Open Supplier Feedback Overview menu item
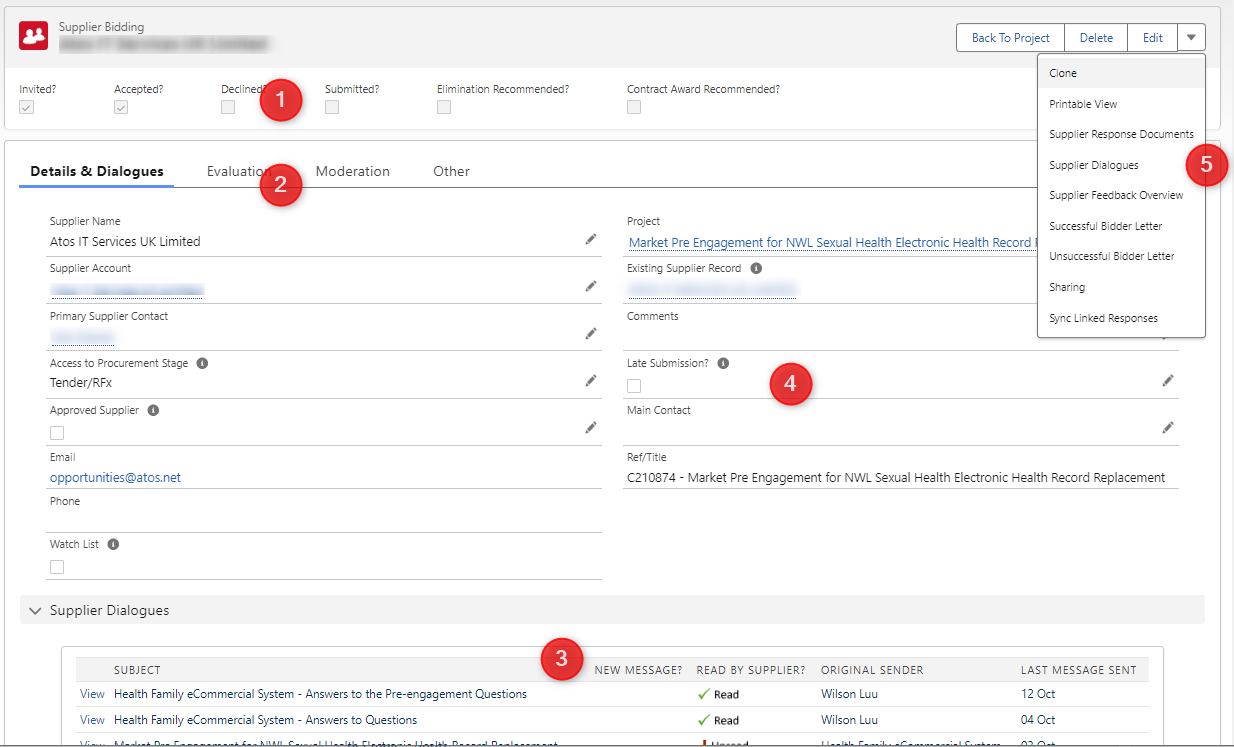1234x747 pixels. click(1121, 195)
